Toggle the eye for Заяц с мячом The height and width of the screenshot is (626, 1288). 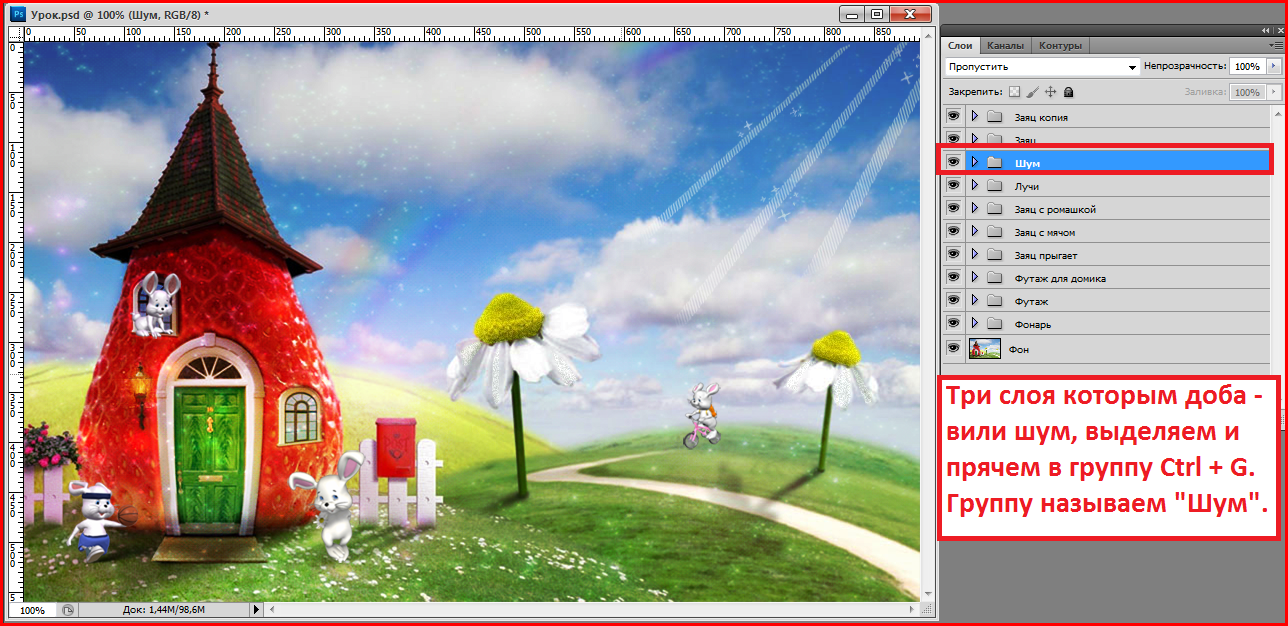coord(953,231)
